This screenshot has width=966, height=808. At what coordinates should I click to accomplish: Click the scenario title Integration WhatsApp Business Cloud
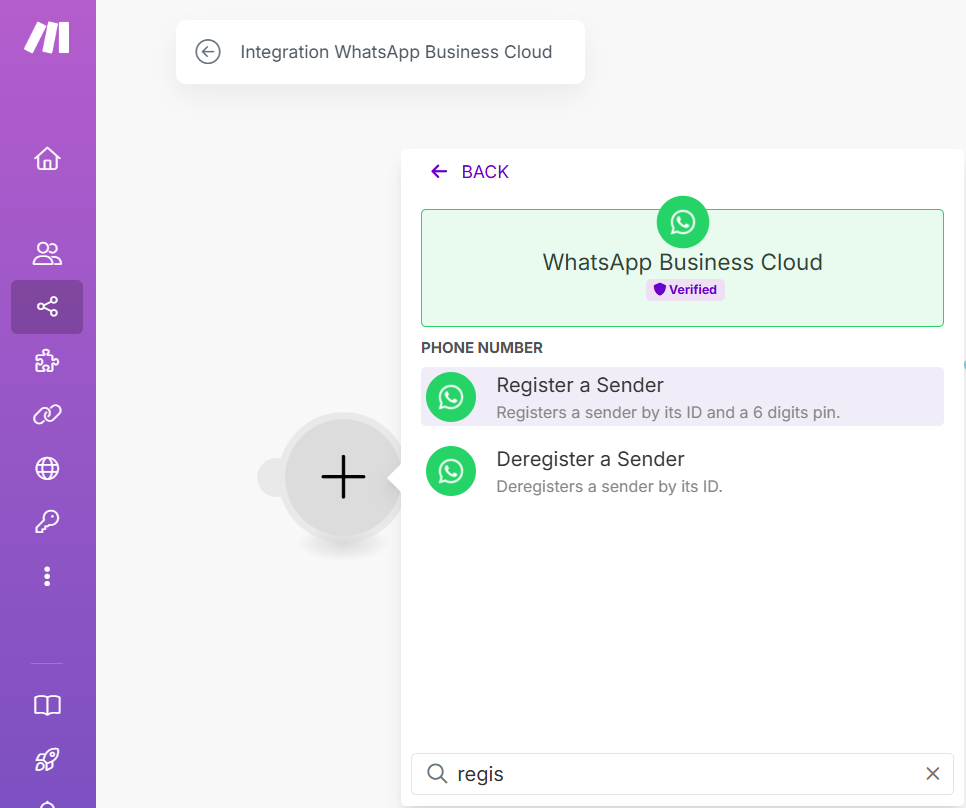coord(396,52)
